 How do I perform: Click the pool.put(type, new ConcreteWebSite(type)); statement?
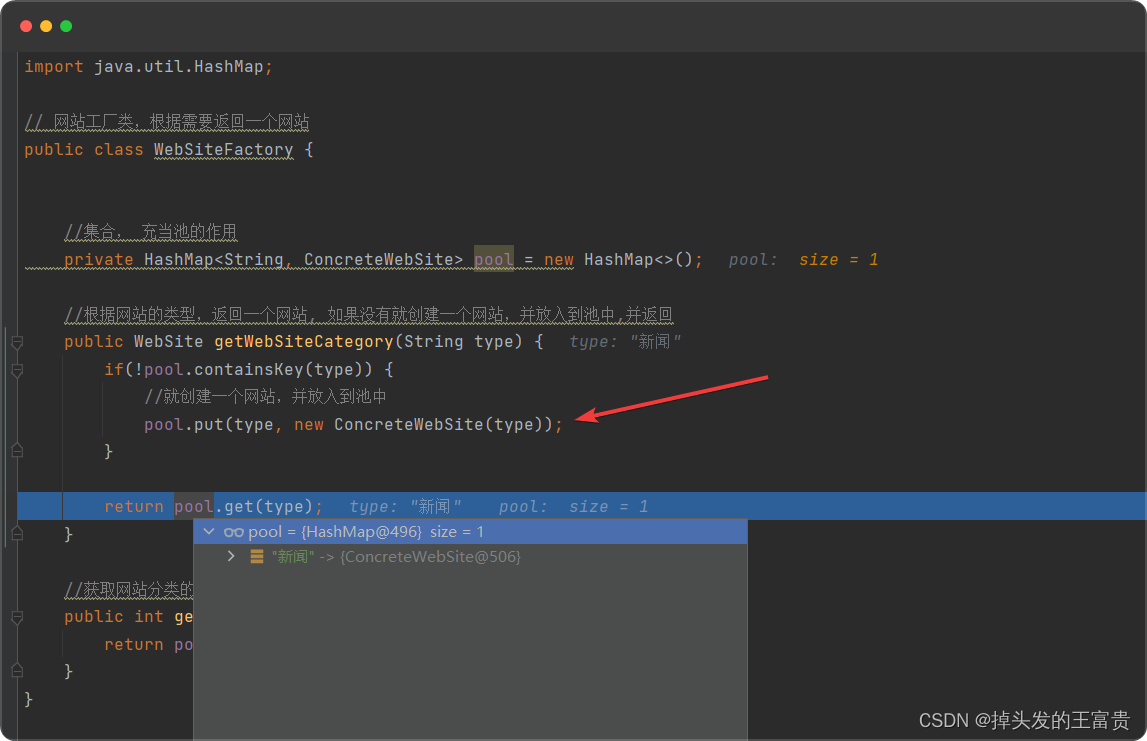(x=353, y=424)
